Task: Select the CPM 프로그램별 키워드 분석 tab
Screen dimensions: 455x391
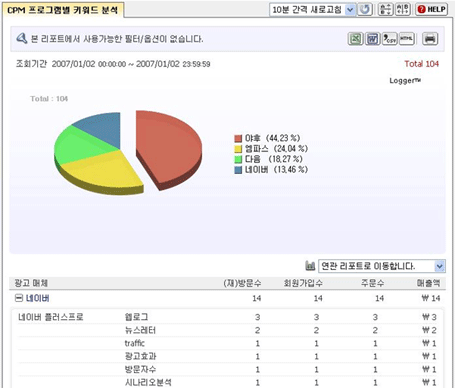Action: click(63, 10)
